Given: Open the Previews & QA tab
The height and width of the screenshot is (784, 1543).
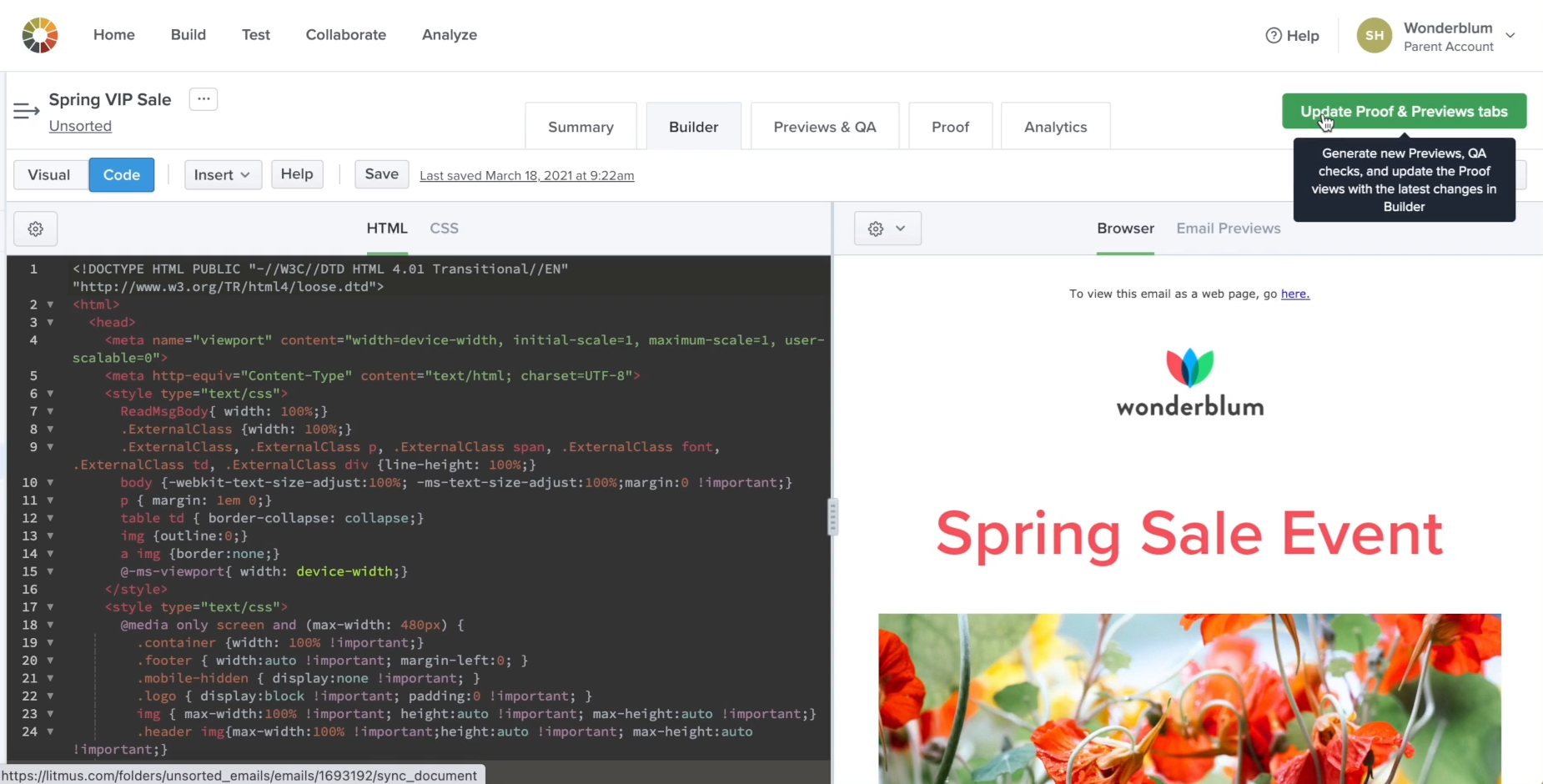Looking at the screenshot, I should 824,127.
